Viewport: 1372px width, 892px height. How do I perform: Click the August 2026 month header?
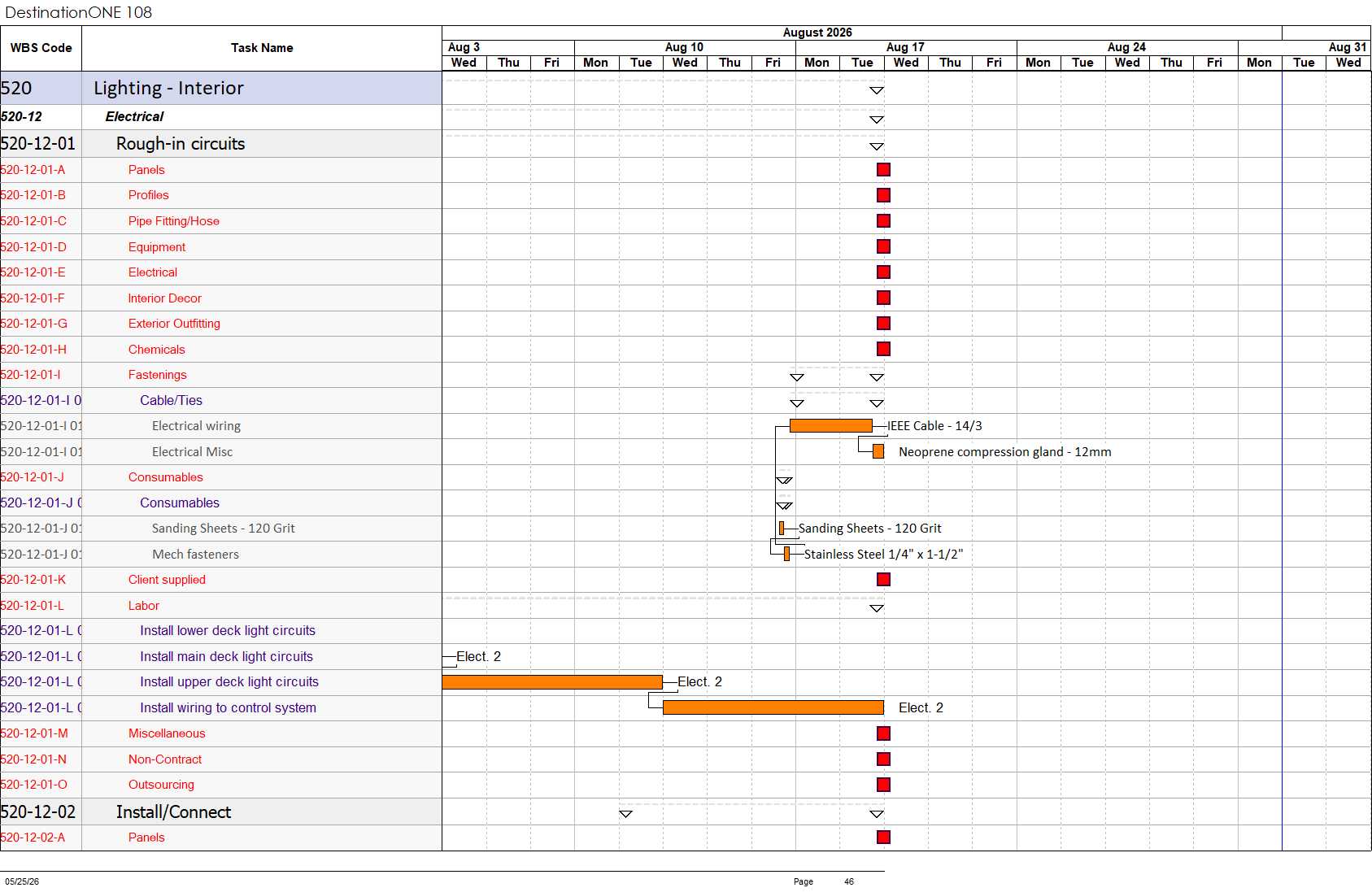[817, 33]
